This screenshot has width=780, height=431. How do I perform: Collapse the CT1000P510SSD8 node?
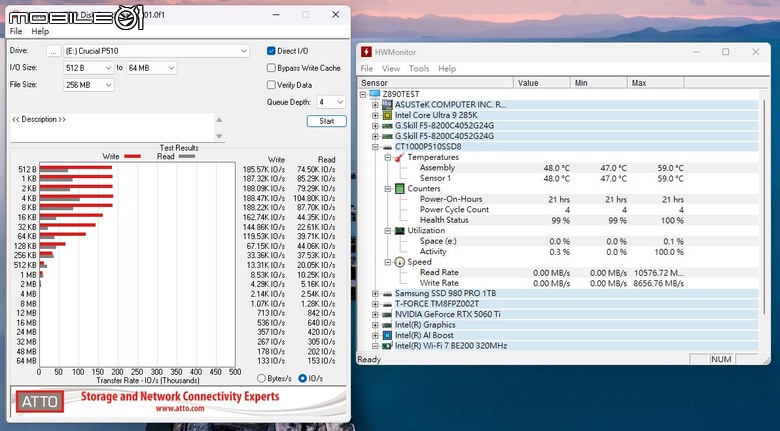tap(375, 147)
